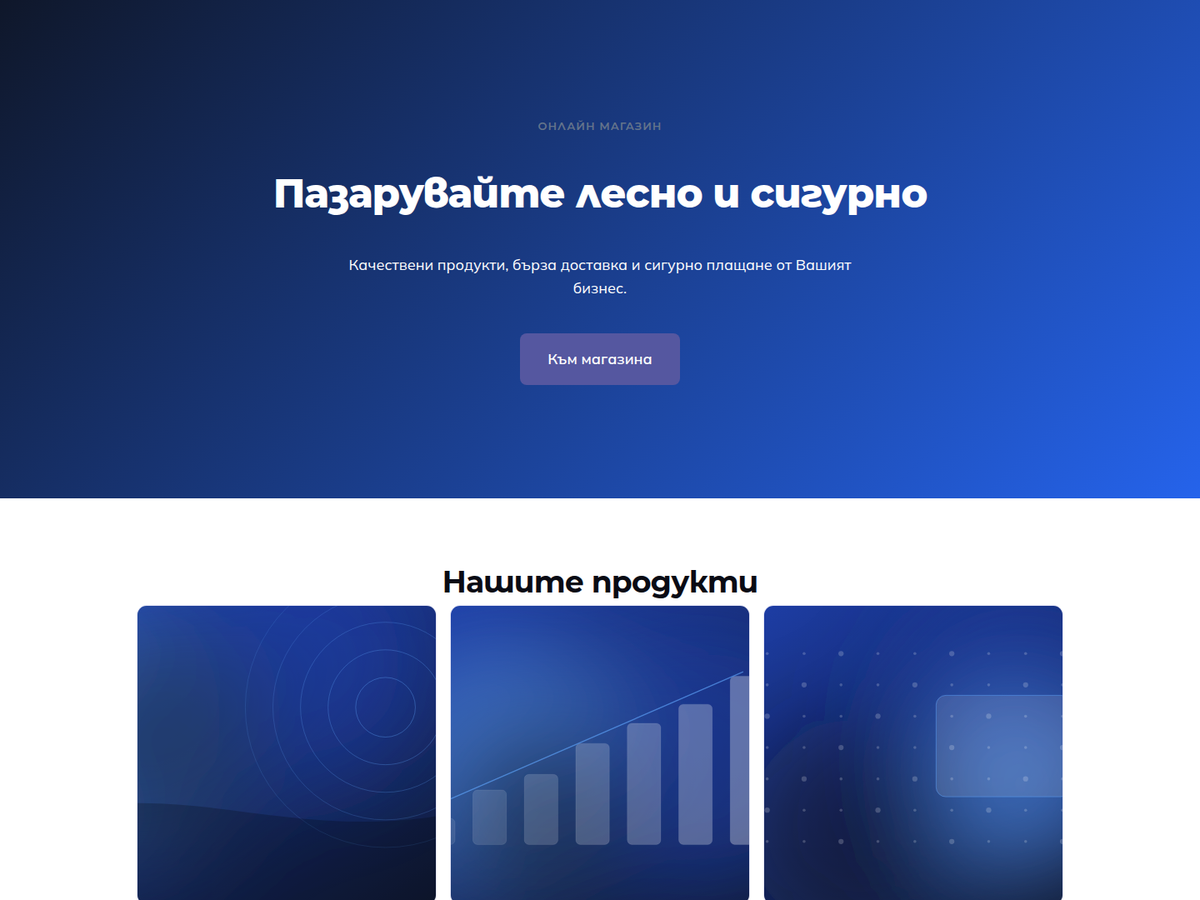Click the shortest full bar in the chart card
This screenshot has height=900, width=1200.
[489, 817]
